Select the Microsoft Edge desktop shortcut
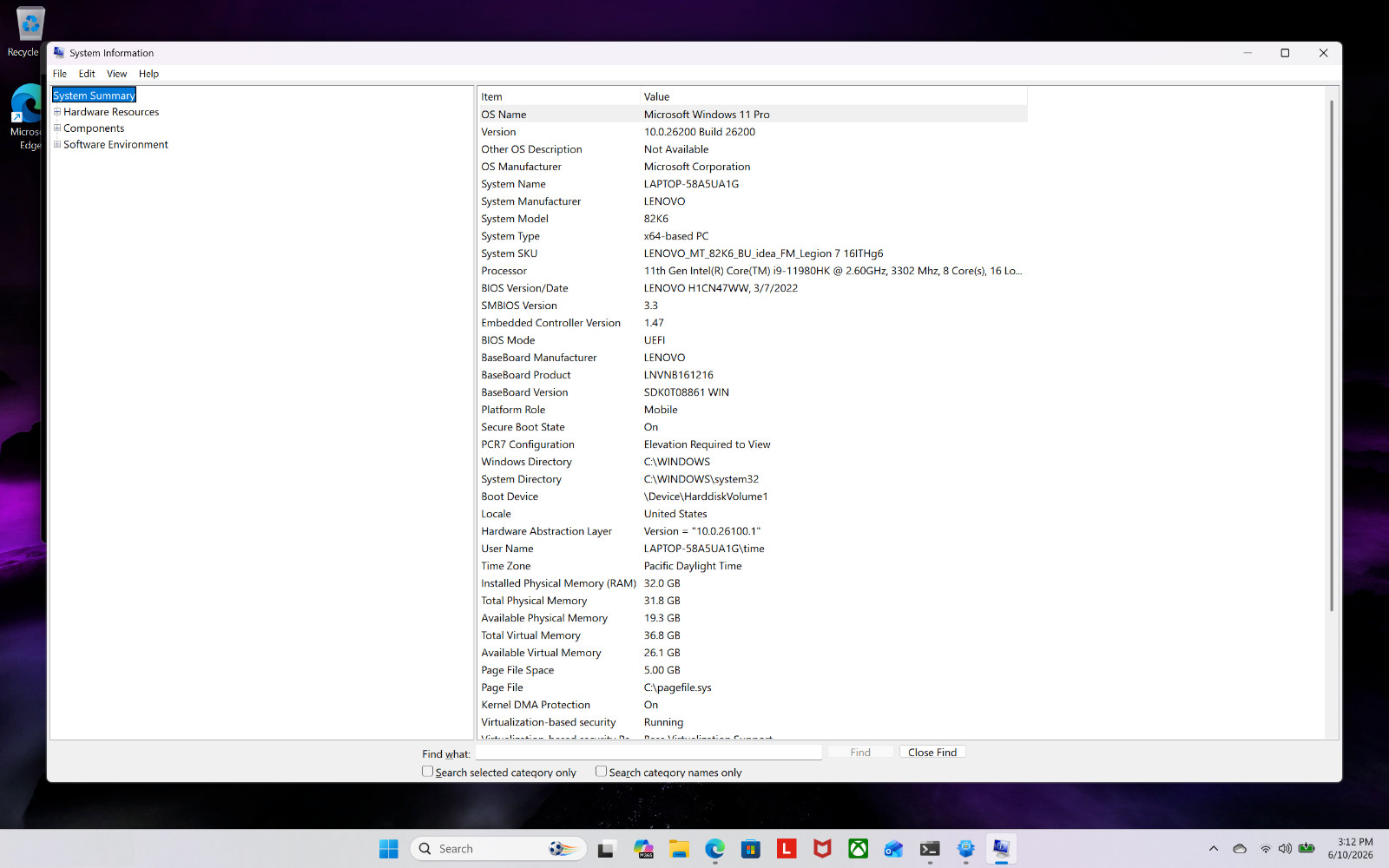This screenshot has width=1389, height=868. pos(27,117)
